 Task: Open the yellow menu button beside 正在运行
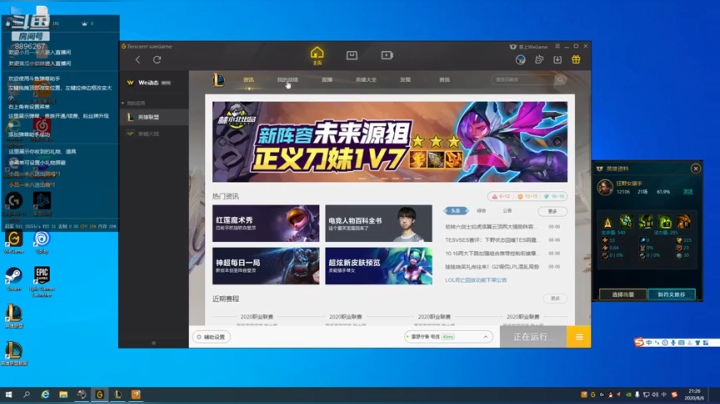click(x=579, y=337)
